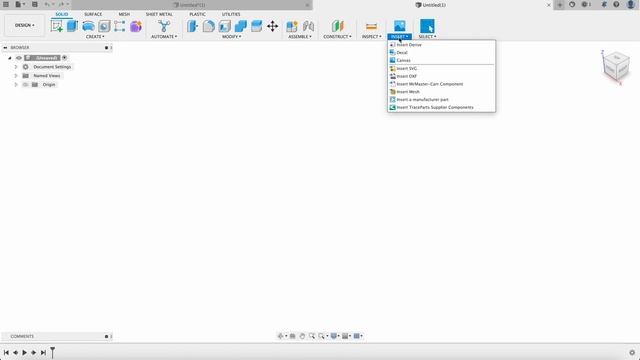Choose Insert McMaster-Carr Component
Viewport: 640px width, 360px height.
(442, 84)
